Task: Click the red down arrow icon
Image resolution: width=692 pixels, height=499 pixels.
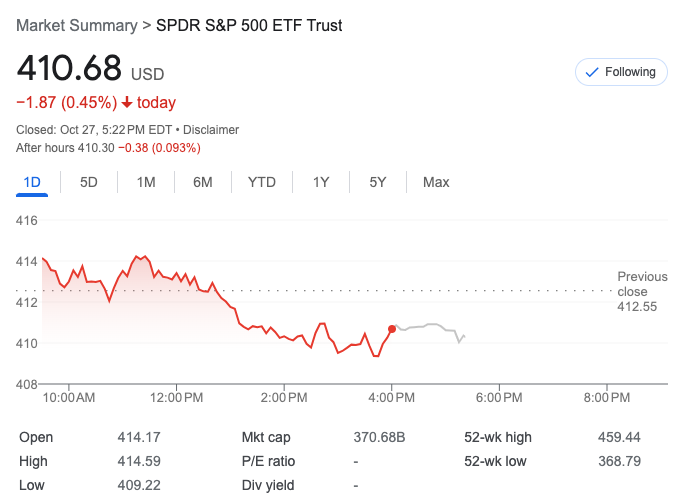Action: (x=127, y=102)
